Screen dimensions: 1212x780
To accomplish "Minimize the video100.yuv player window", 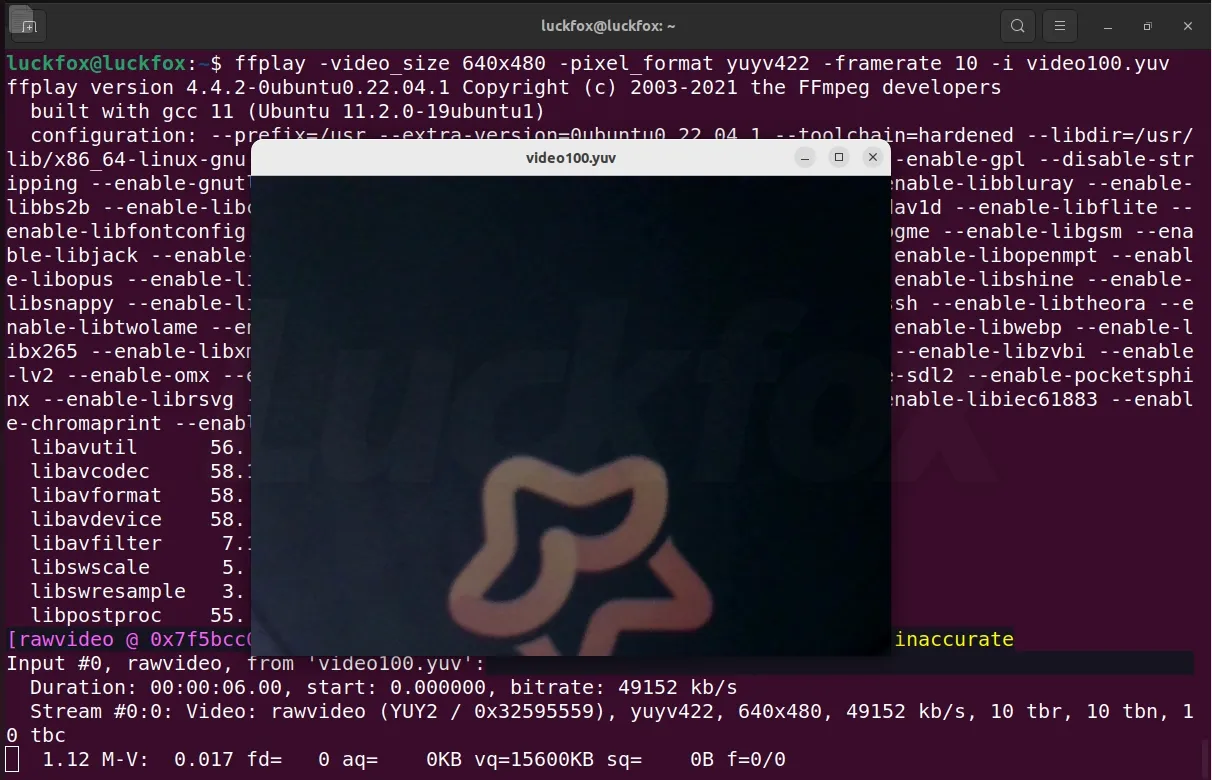I will (806, 157).
